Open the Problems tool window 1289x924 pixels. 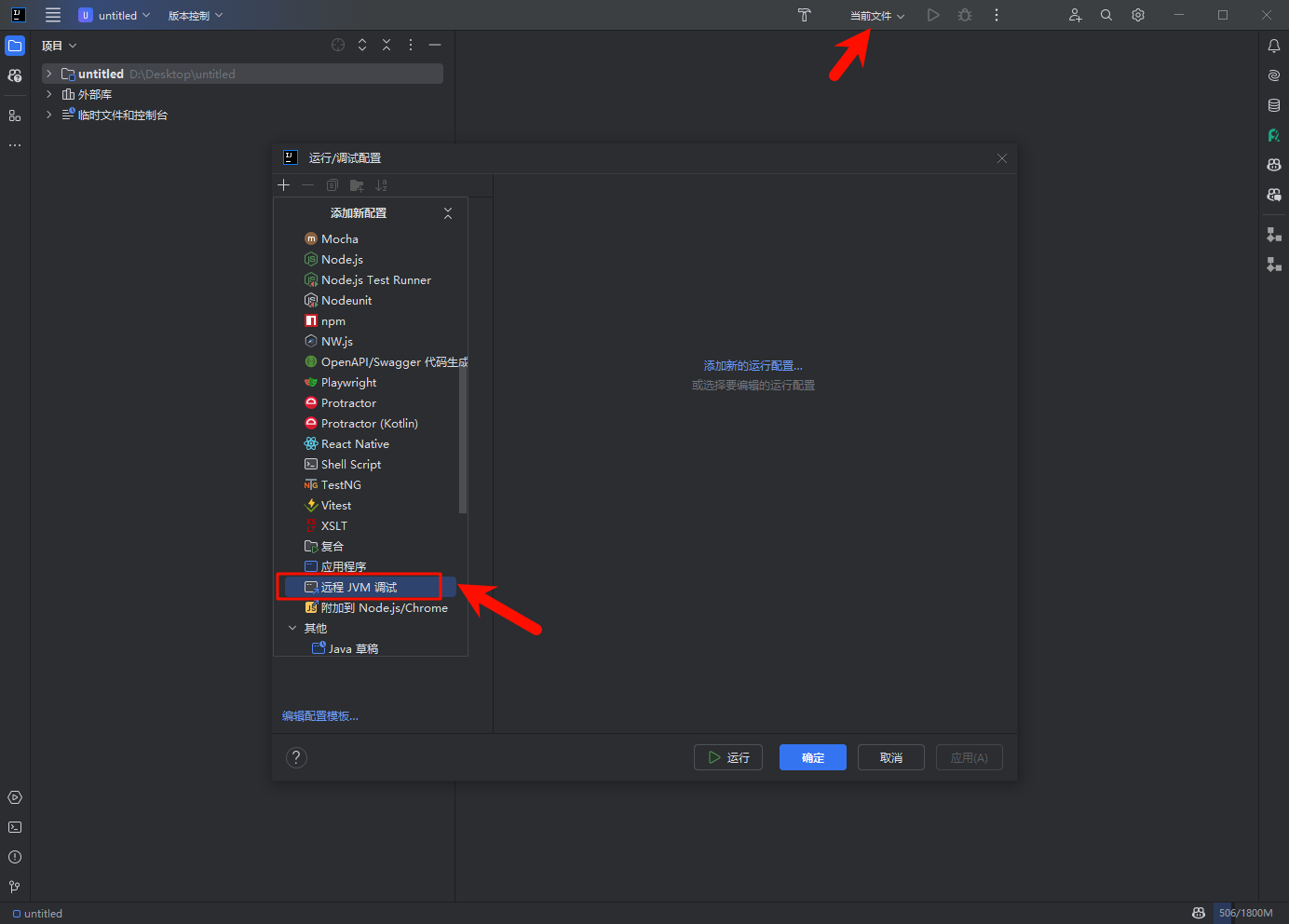click(15, 857)
